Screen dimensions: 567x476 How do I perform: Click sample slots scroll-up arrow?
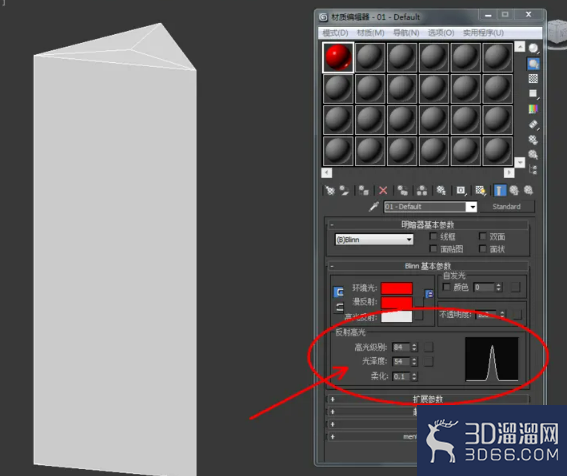coord(520,47)
